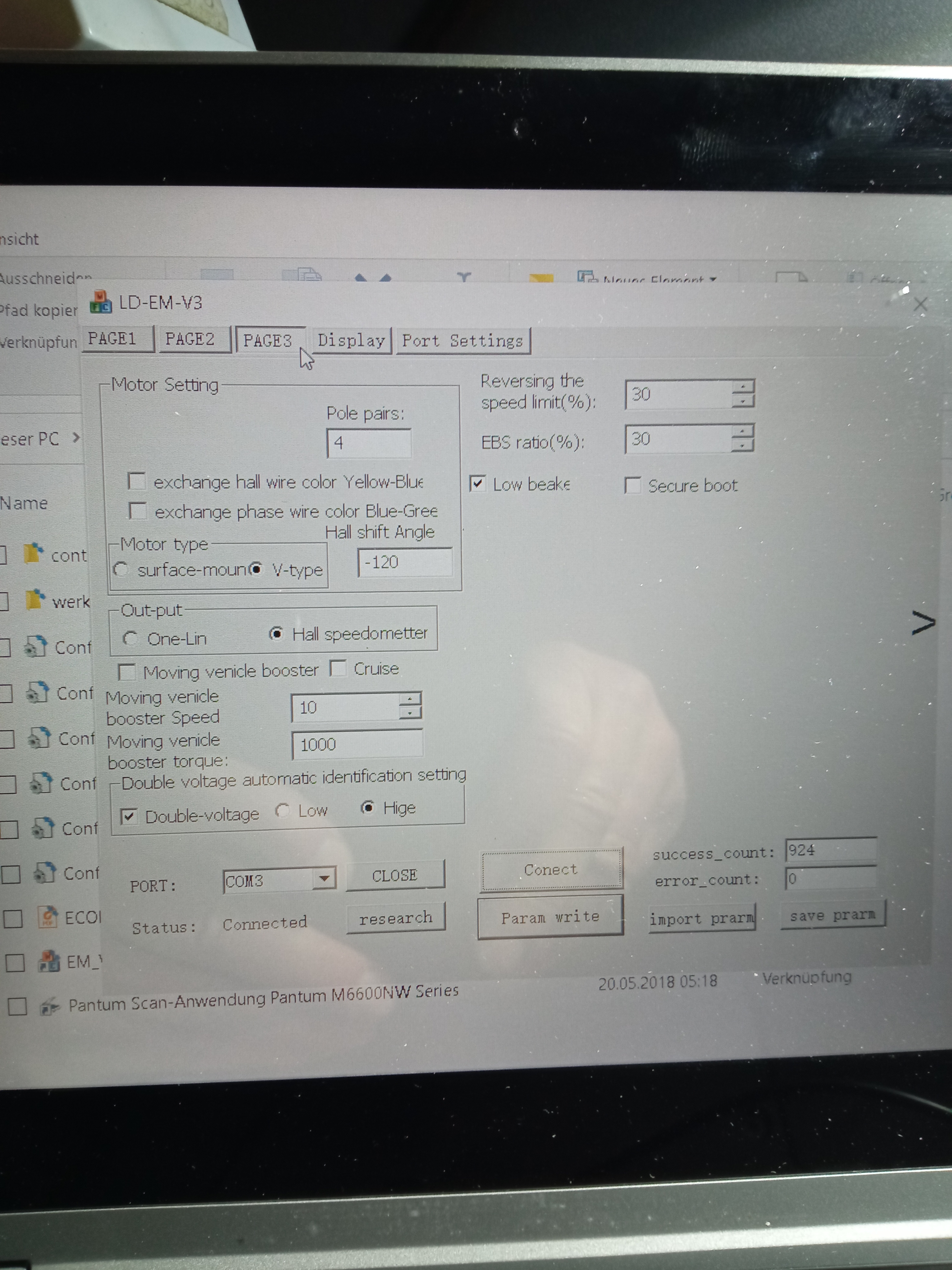Click the 'cont' folder icon in file list
The image size is (952, 1270).
[x=34, y=553]
